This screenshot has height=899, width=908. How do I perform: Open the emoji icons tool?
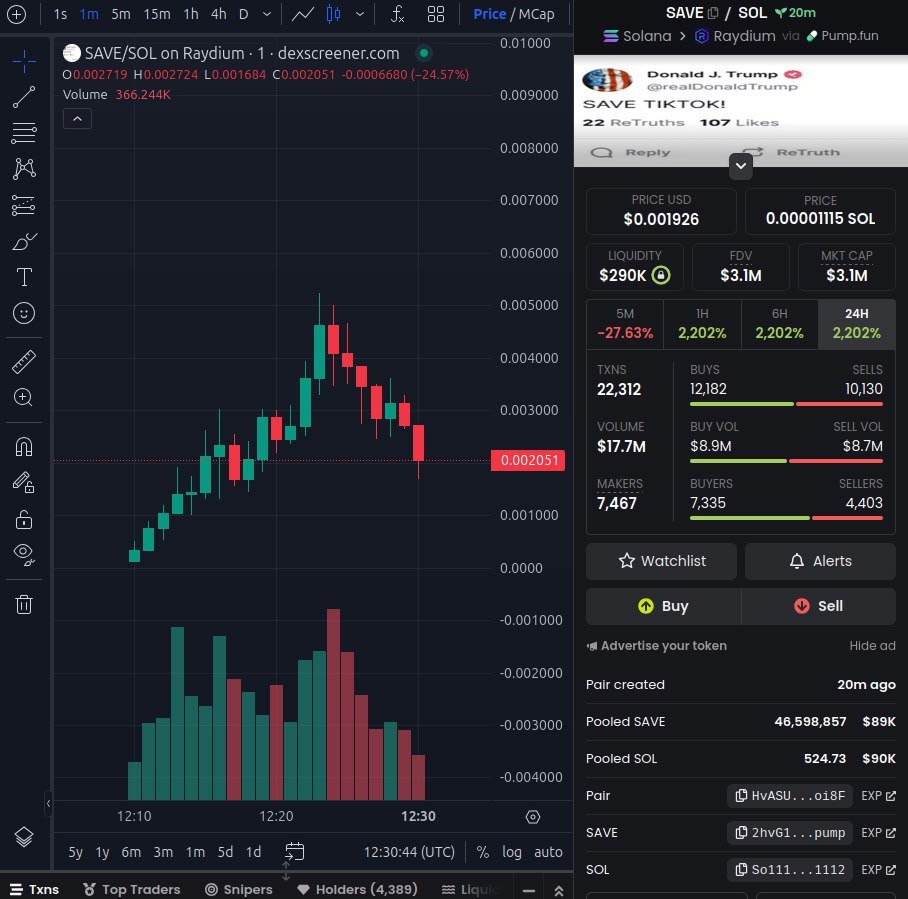(x=24, y=313)
